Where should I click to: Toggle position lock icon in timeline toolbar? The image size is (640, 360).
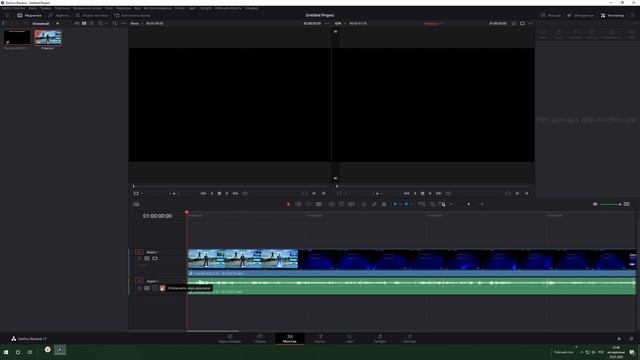click(x=384, y=204)
